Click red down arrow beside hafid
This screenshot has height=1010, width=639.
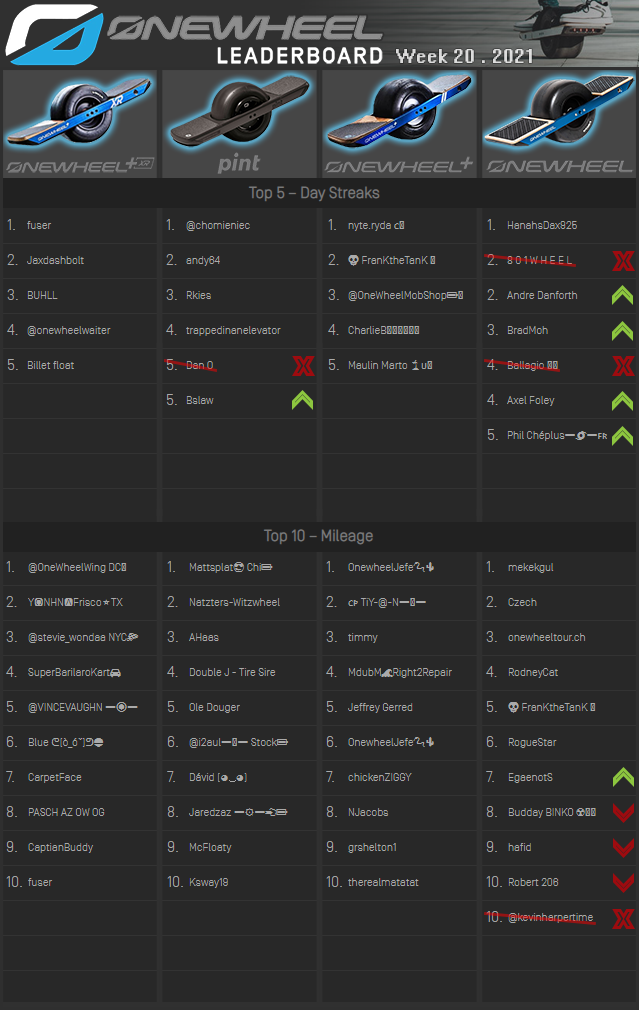click(622, 848)
